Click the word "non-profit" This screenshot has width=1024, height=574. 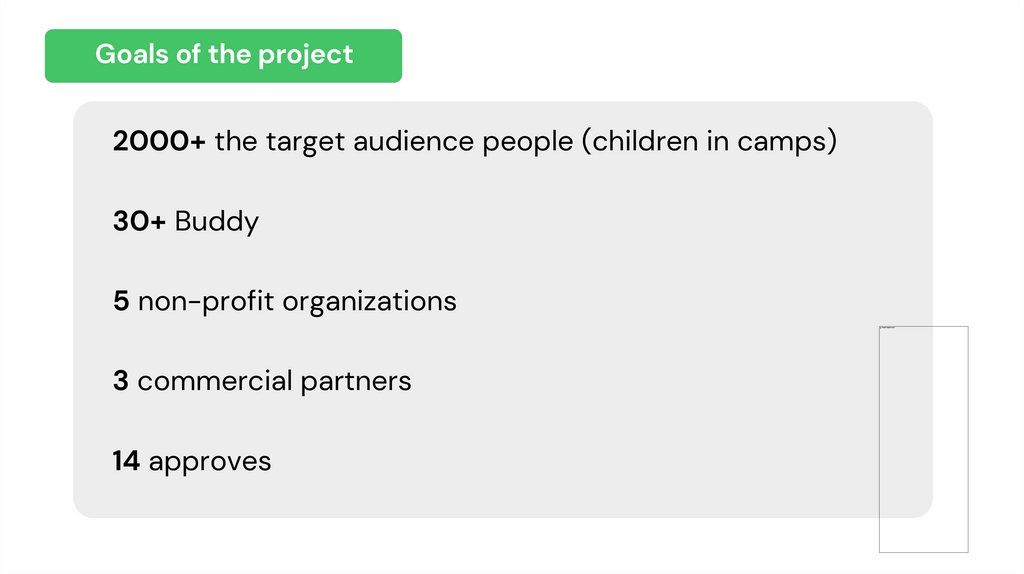205,301
